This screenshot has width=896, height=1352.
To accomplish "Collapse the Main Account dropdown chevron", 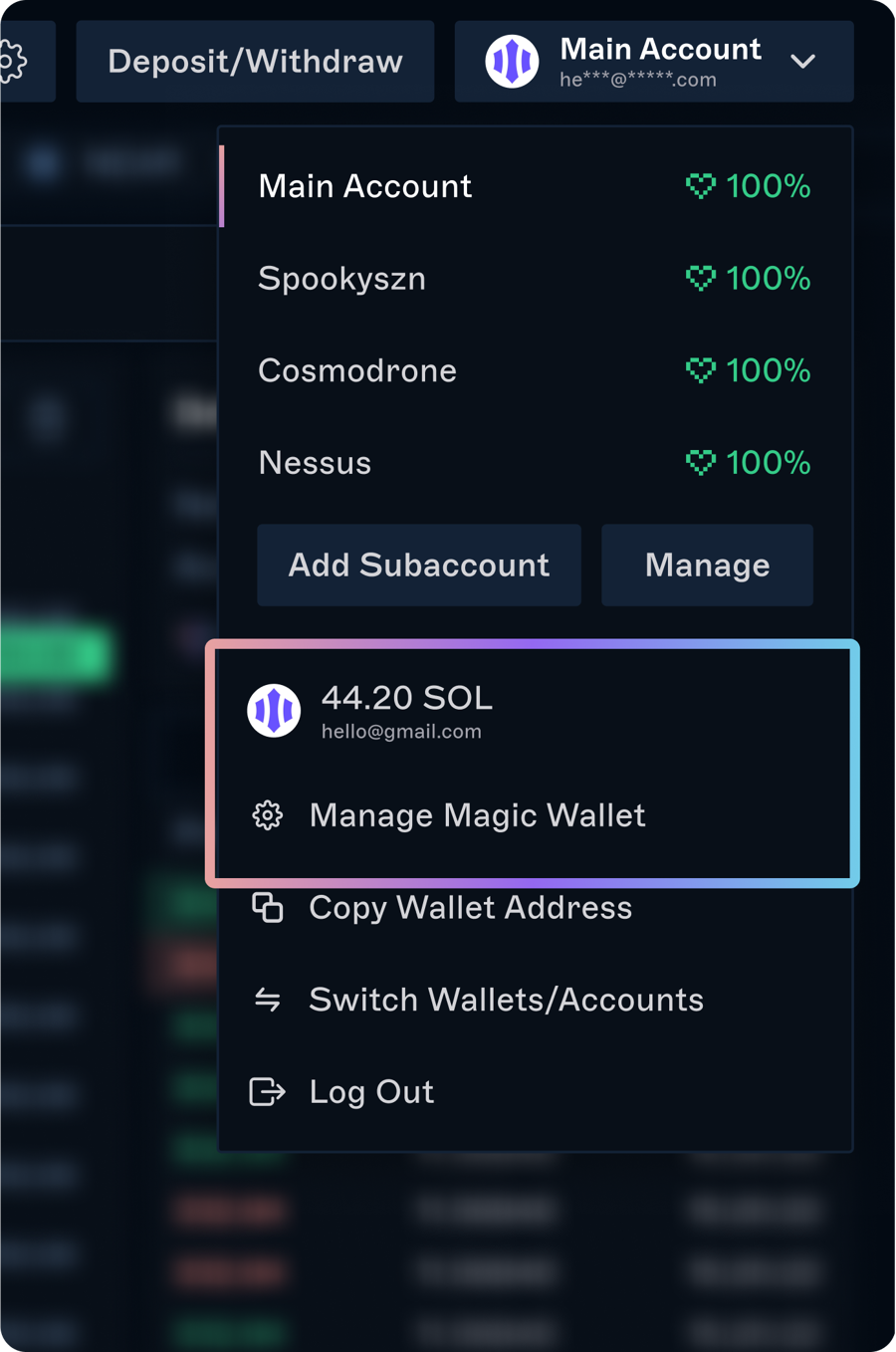I will tap(802, 62).
